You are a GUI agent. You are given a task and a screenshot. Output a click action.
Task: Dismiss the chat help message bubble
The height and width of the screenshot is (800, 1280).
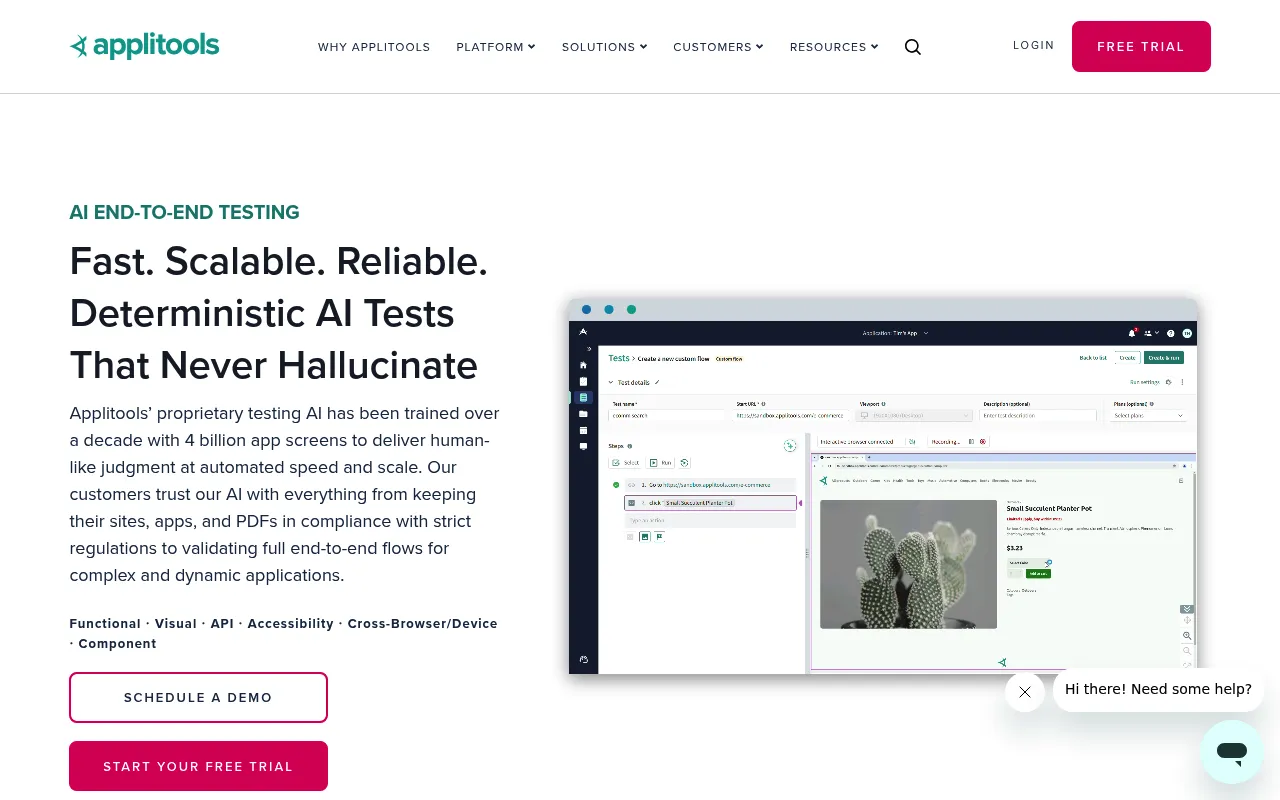1025,692
